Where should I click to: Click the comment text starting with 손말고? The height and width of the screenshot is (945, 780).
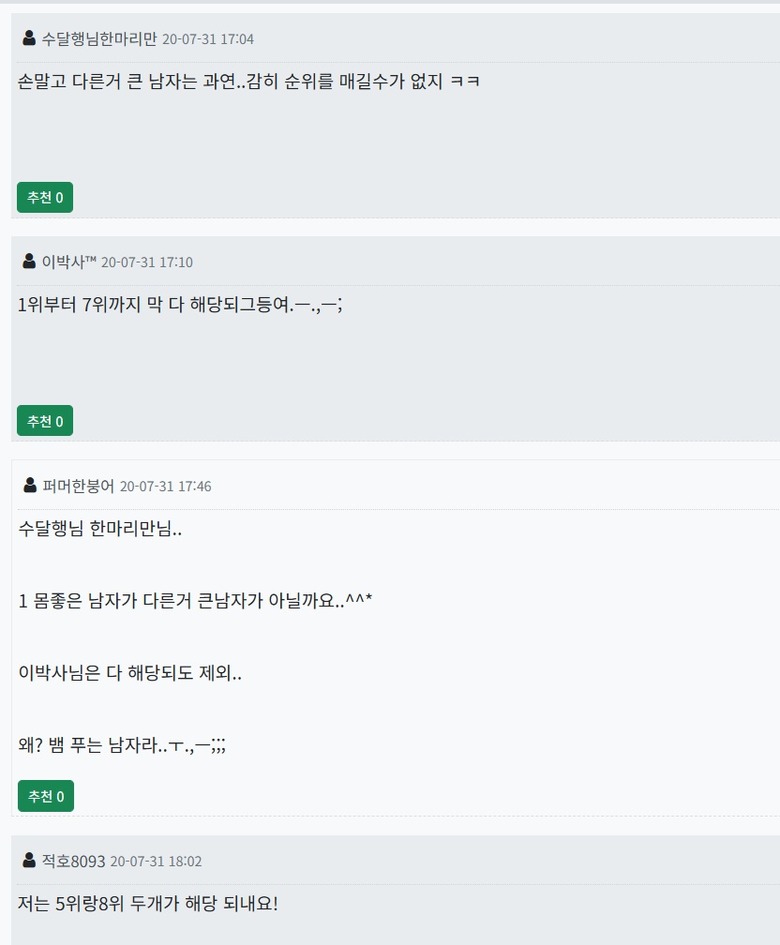249,82
